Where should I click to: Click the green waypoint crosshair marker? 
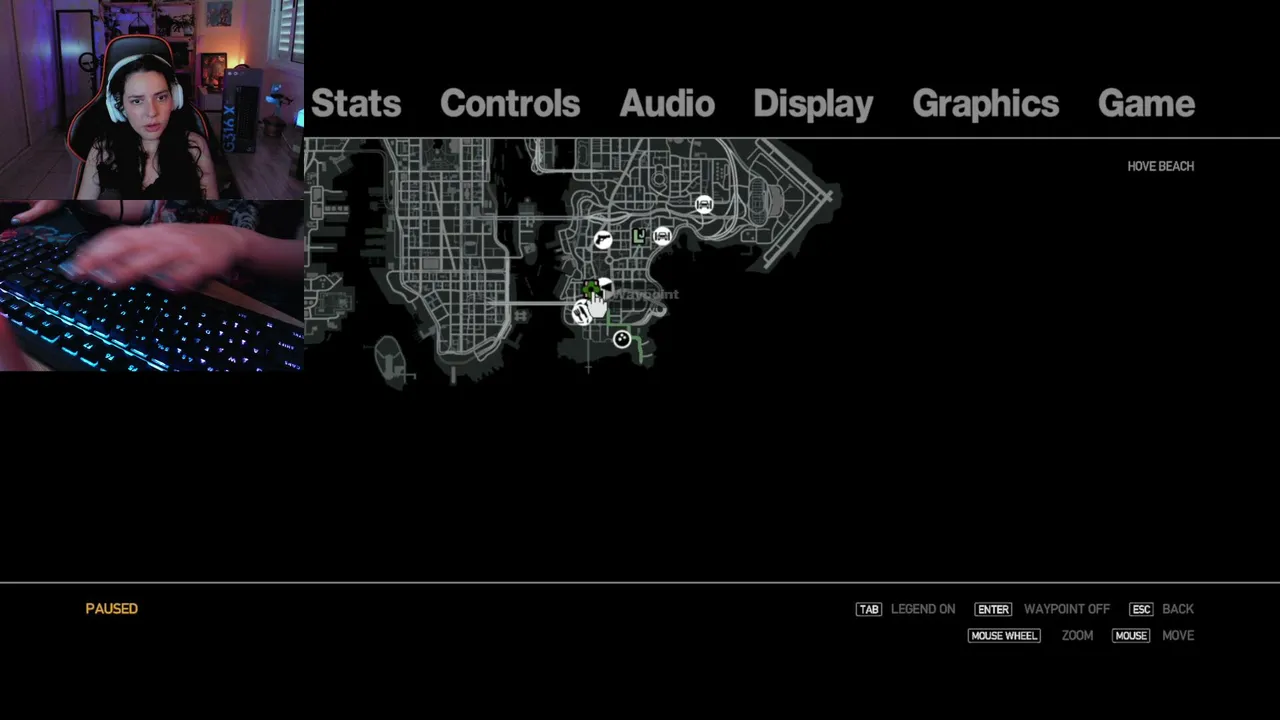(x=590, y=291)
